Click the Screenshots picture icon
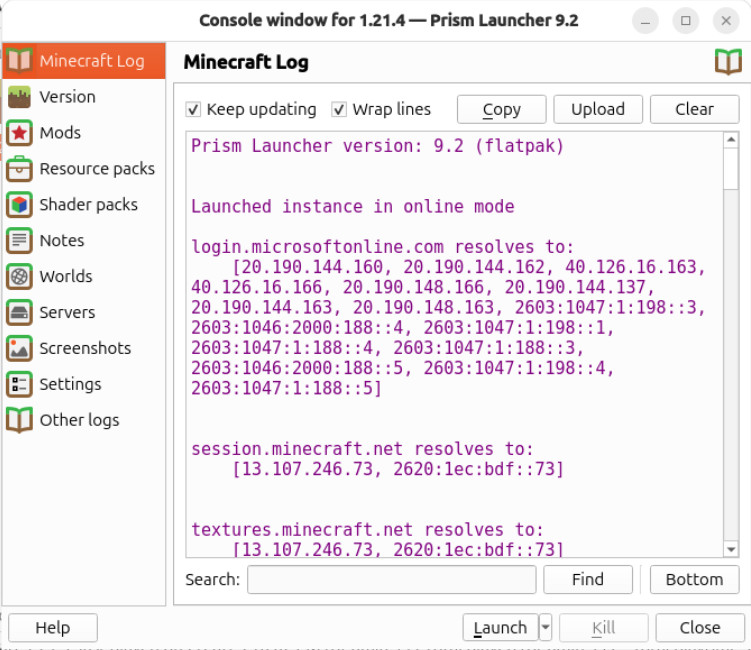The height and width of the screenshot is (650, 751). pyautogui.click(x=19, y=348)
